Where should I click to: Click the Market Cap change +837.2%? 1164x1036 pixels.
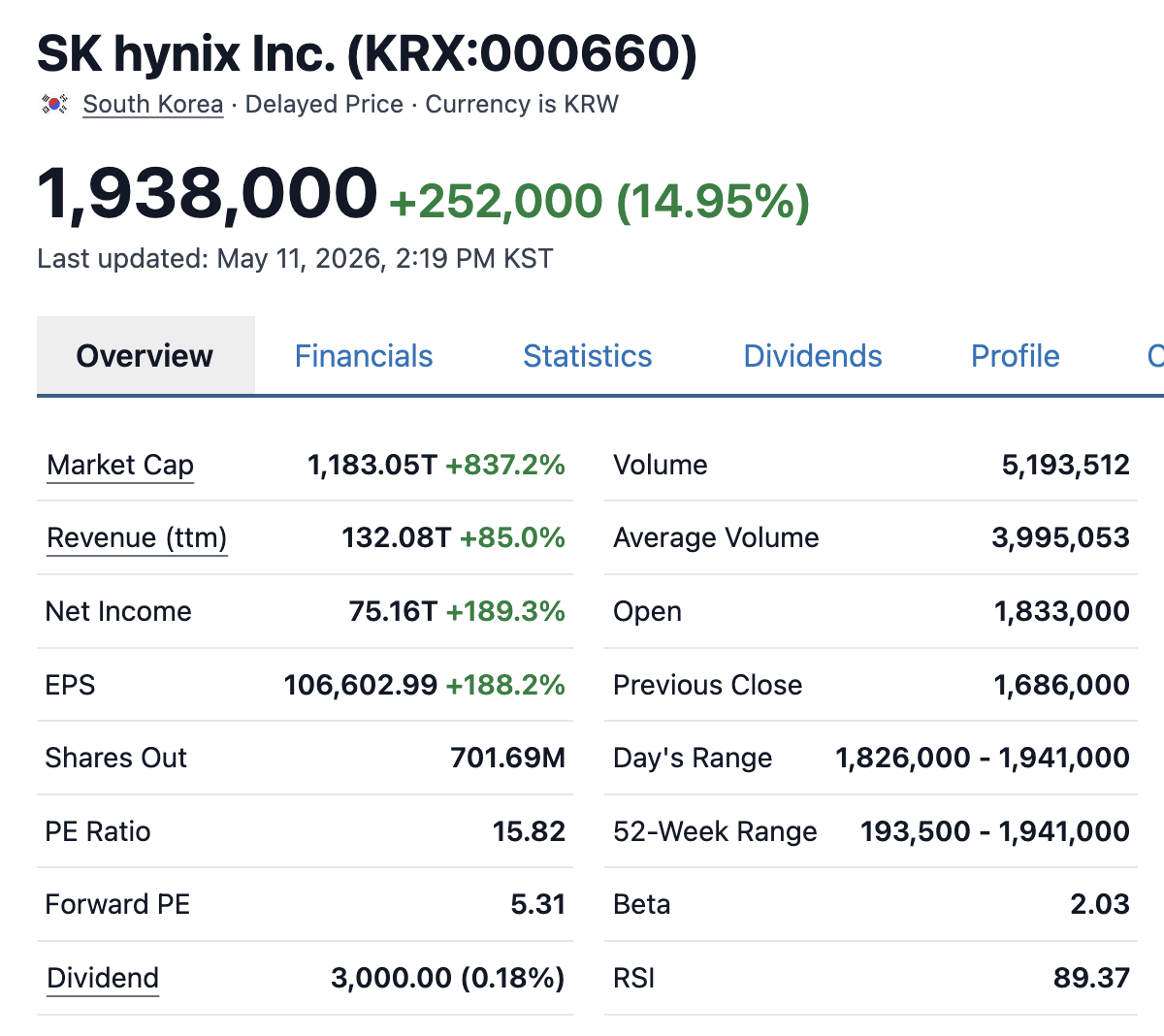click(x=505, y=465)
